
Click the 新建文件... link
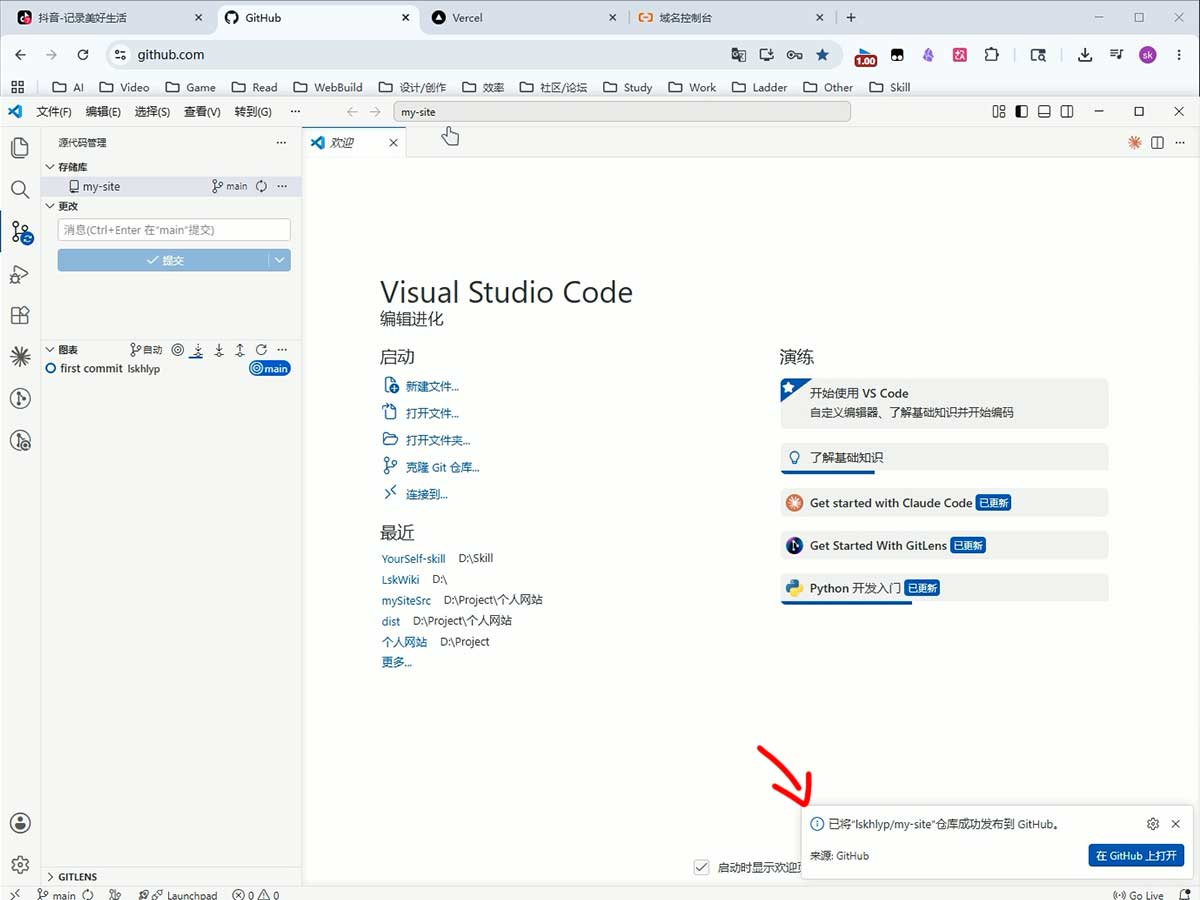(432, 386)
